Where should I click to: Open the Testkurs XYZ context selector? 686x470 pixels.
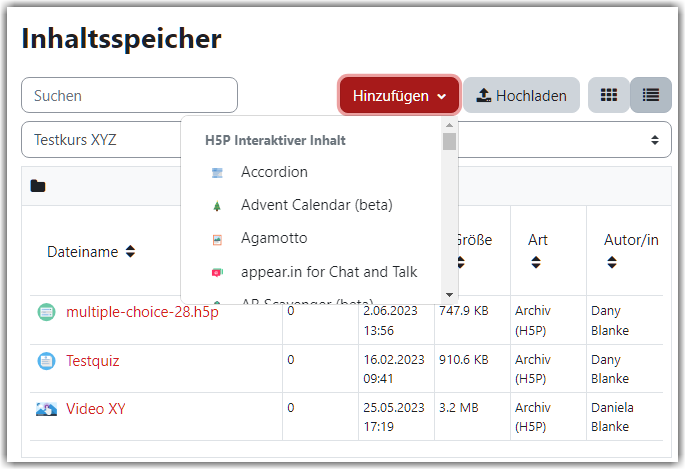pos(346,140)
